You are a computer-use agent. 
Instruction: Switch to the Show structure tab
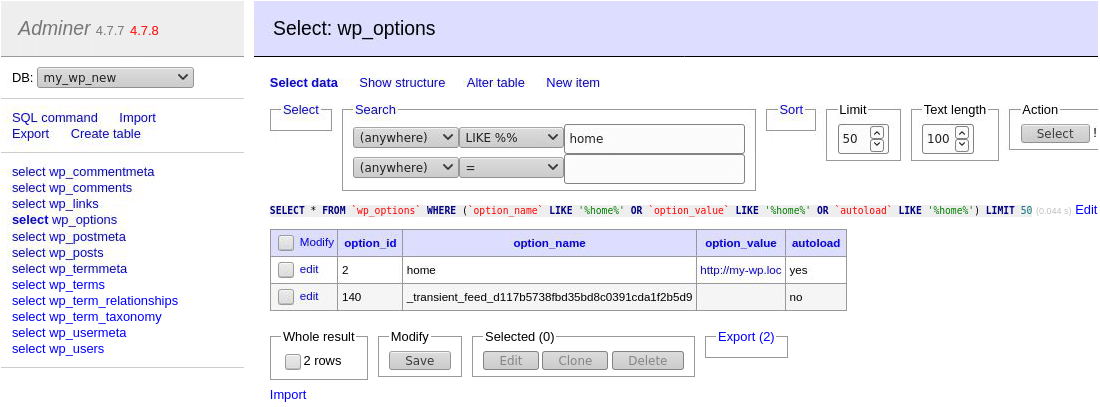click(402, 83)
